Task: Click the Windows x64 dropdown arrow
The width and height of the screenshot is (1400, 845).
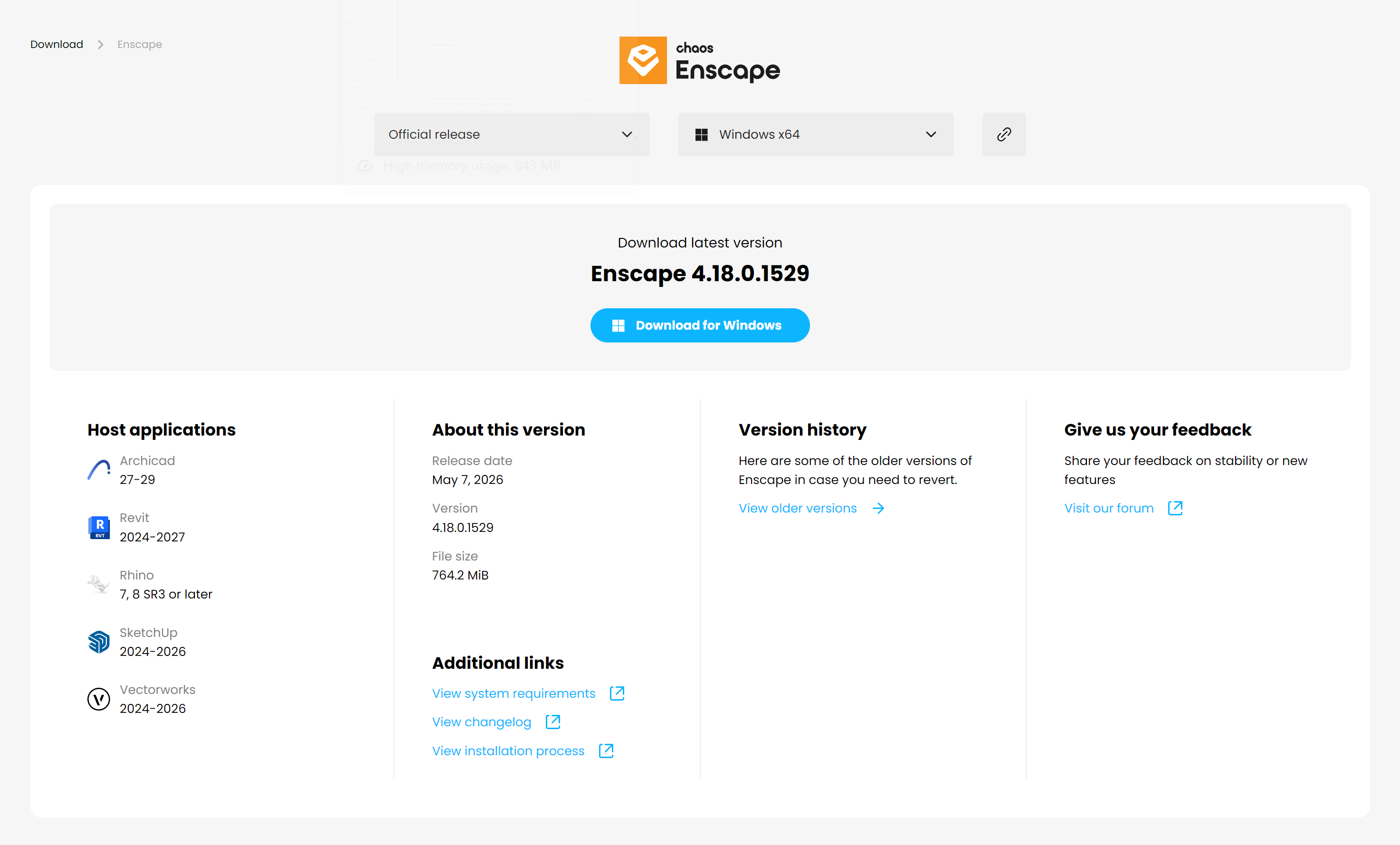Action: (x=931, y=135)
